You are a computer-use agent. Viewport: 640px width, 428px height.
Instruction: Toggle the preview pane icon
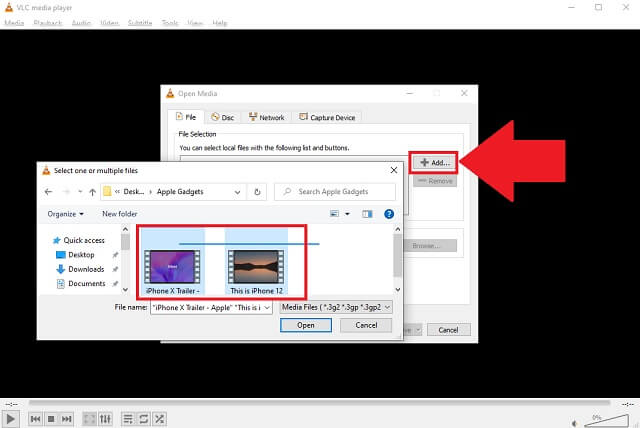[367, 214]
